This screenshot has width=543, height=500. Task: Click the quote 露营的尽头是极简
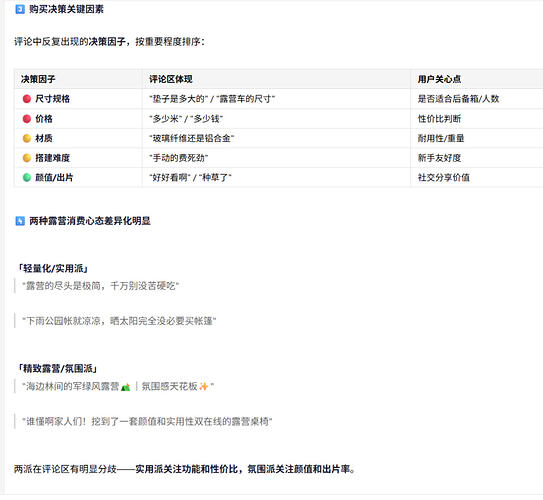(100, 286)
